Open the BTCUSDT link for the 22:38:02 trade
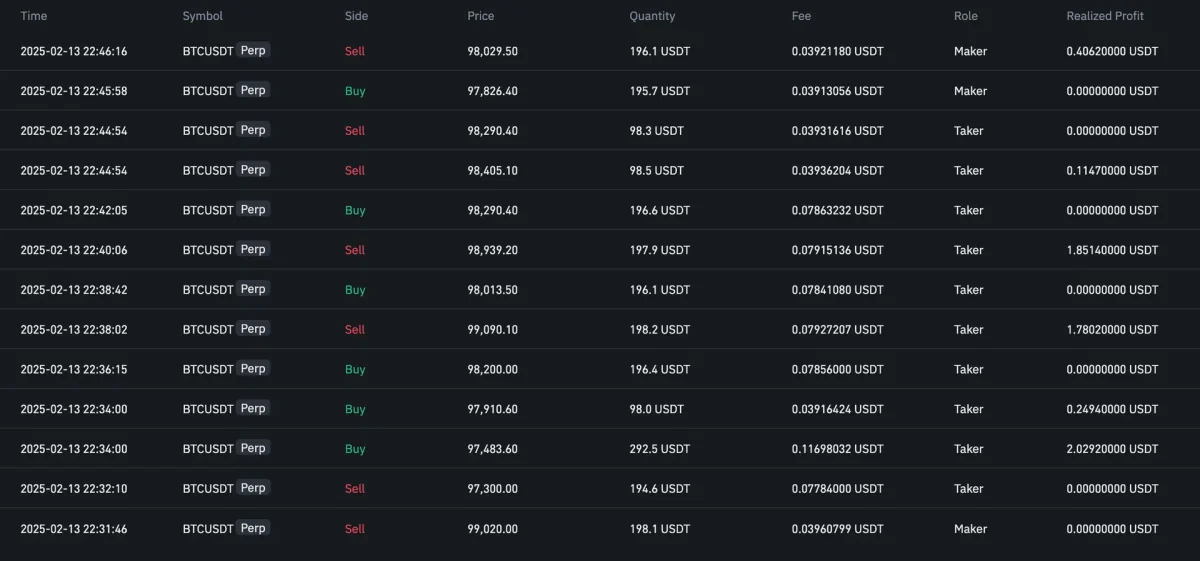 click(208, 329)
